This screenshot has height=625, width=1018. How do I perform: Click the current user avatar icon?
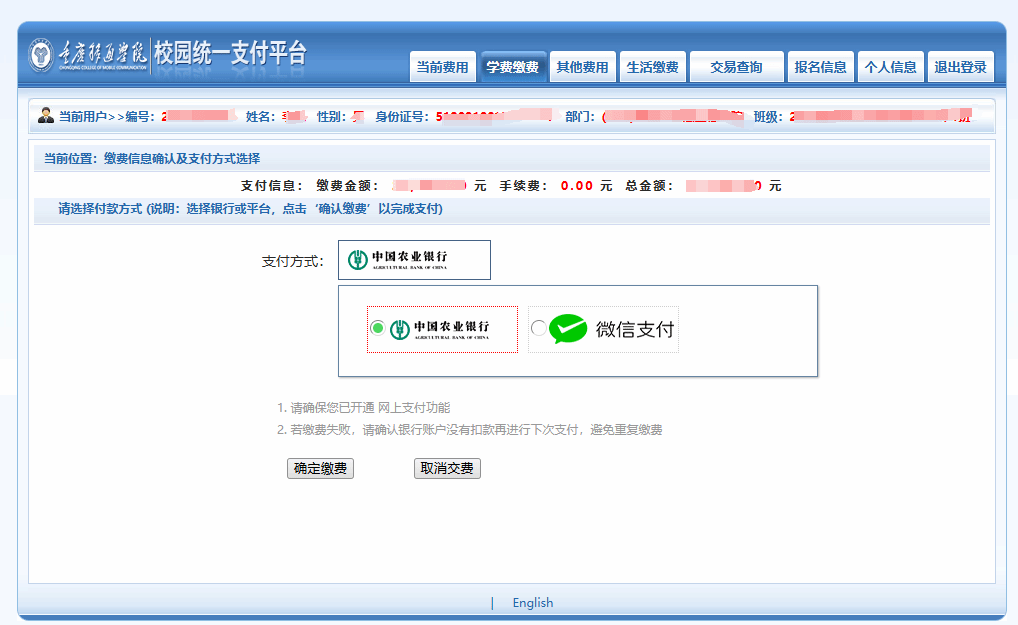46,116
